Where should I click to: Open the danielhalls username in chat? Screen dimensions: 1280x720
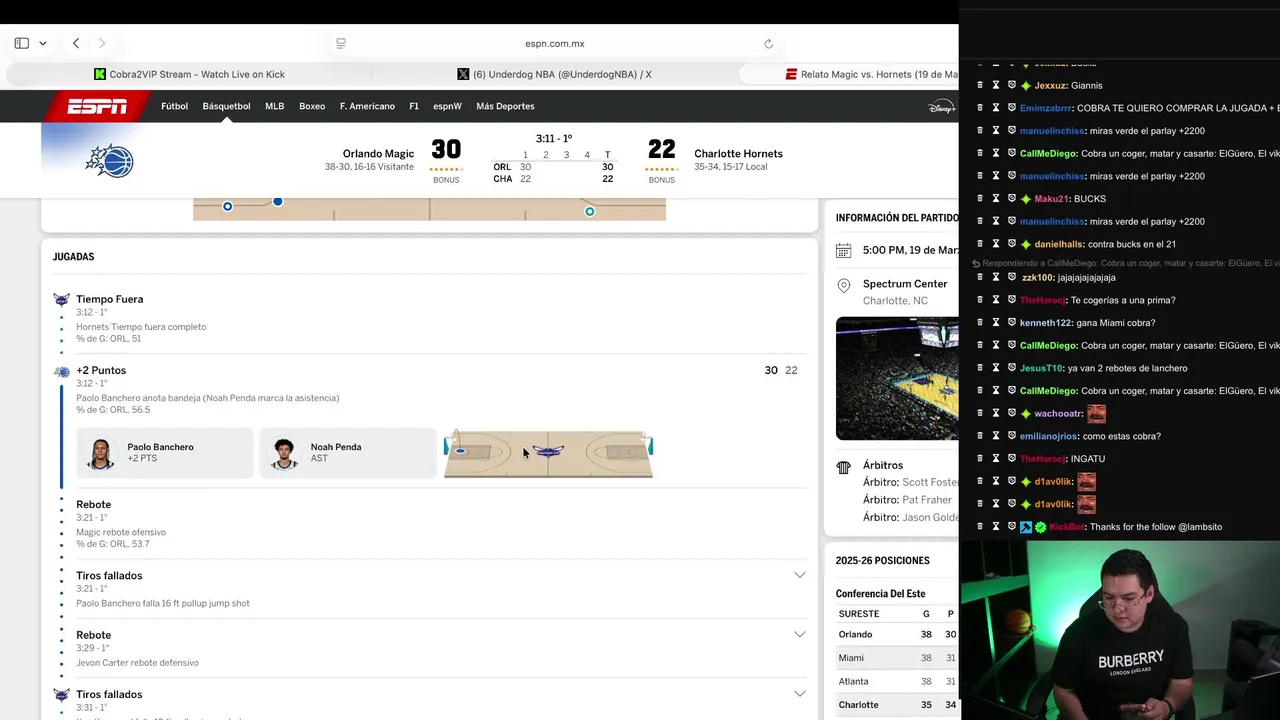[x=1059, y=244]
